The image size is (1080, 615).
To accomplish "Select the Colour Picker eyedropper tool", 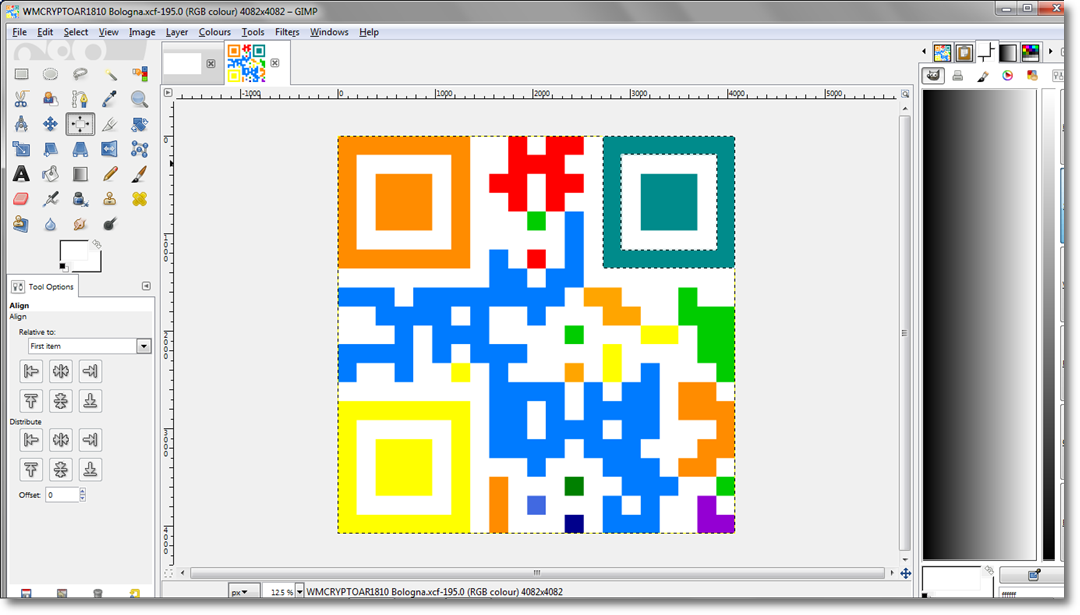I will click(x=110, y=99).
